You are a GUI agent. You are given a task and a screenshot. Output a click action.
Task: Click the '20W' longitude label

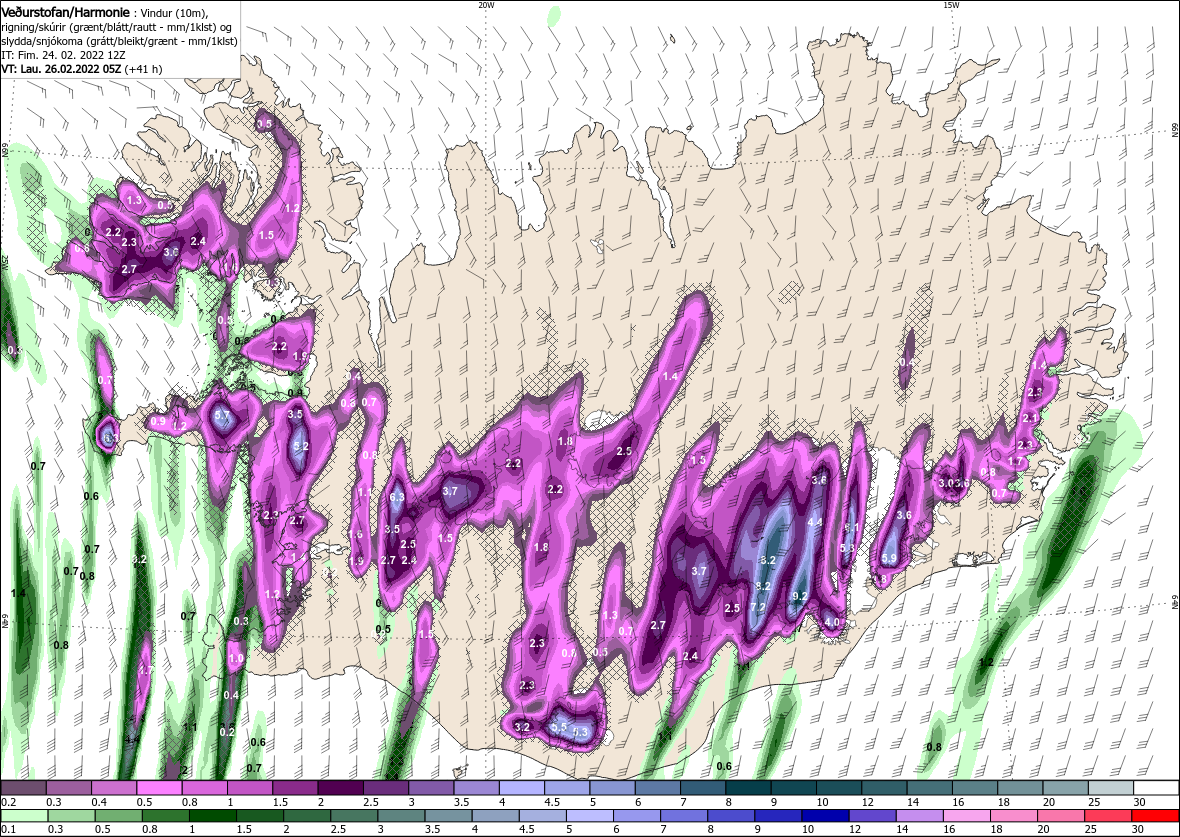tap(486, 5)
